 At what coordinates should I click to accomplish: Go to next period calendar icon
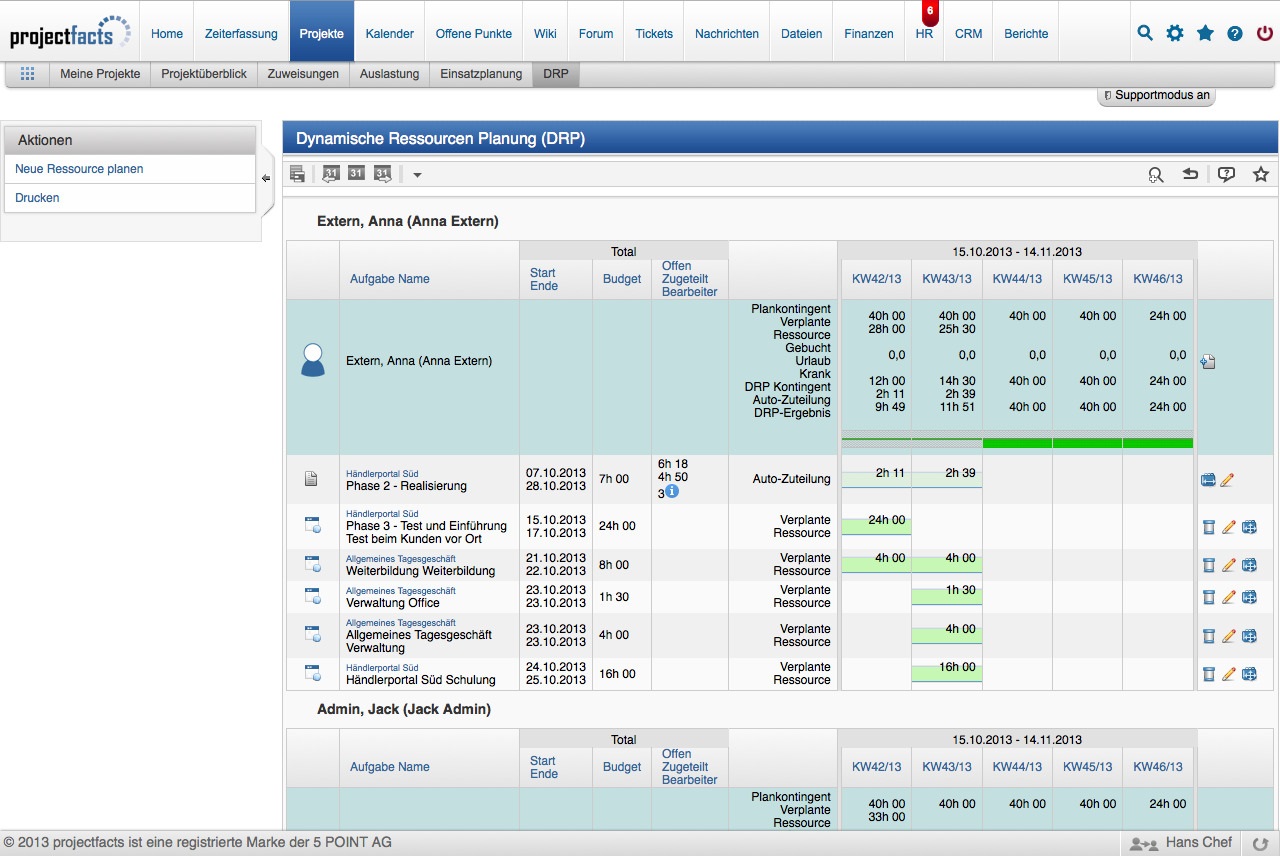point(382,174)
